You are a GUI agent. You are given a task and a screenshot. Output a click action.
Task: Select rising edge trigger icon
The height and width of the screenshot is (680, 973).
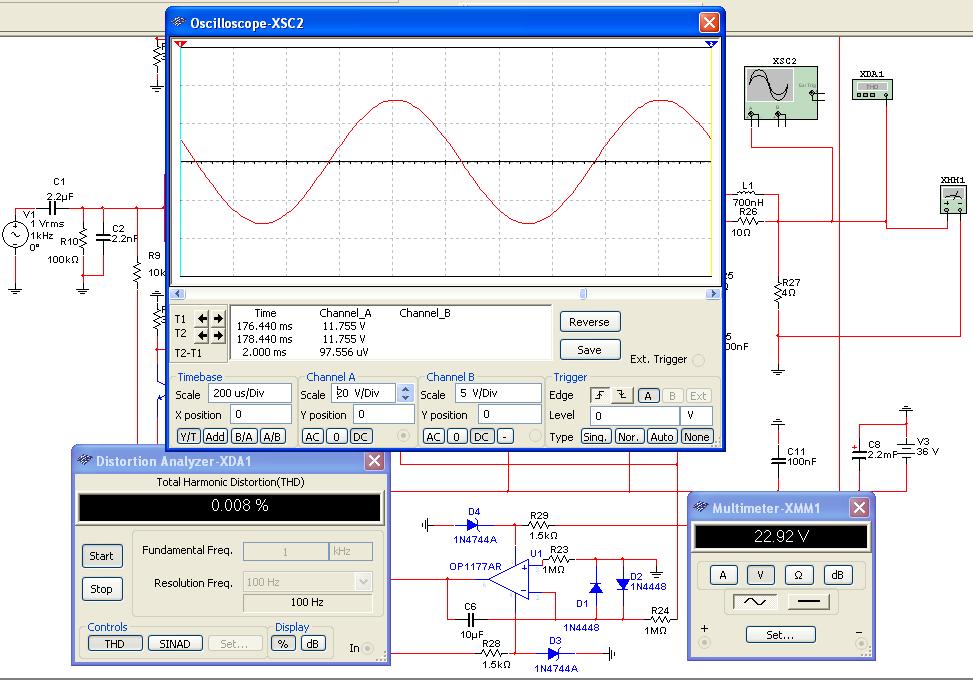(599, 395)
